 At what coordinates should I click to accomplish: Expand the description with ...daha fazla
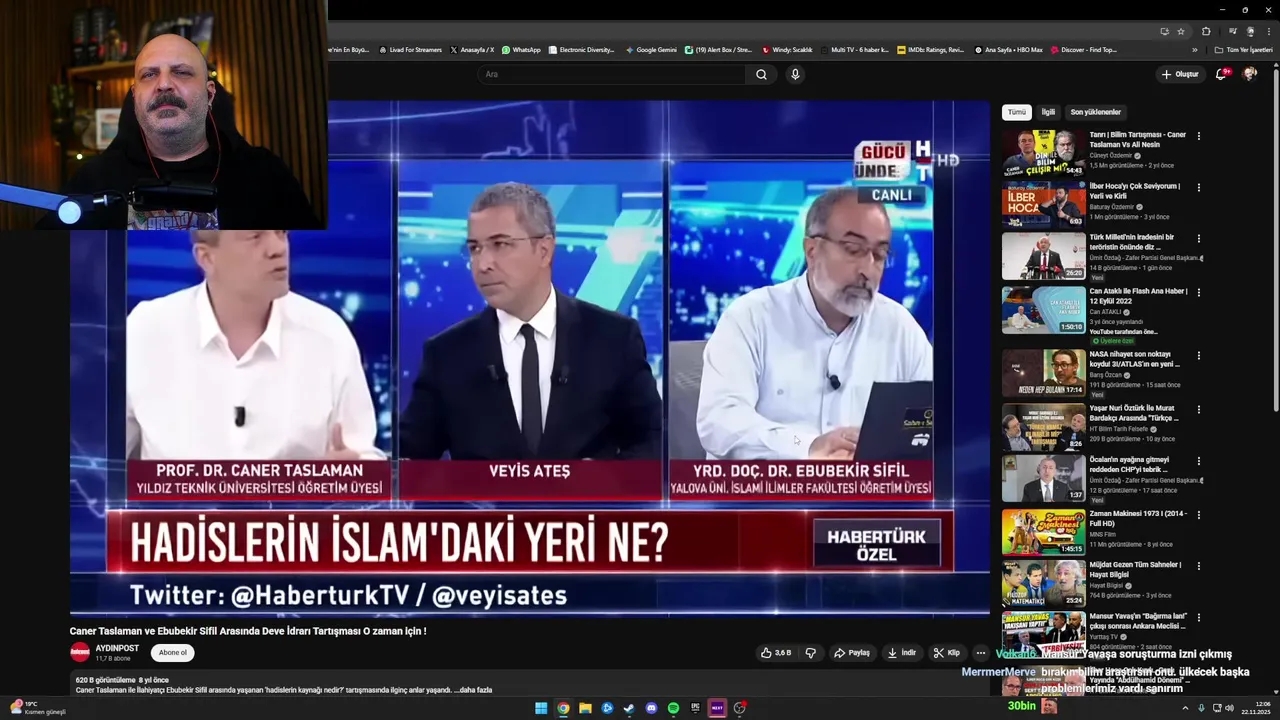click(473, 690)
